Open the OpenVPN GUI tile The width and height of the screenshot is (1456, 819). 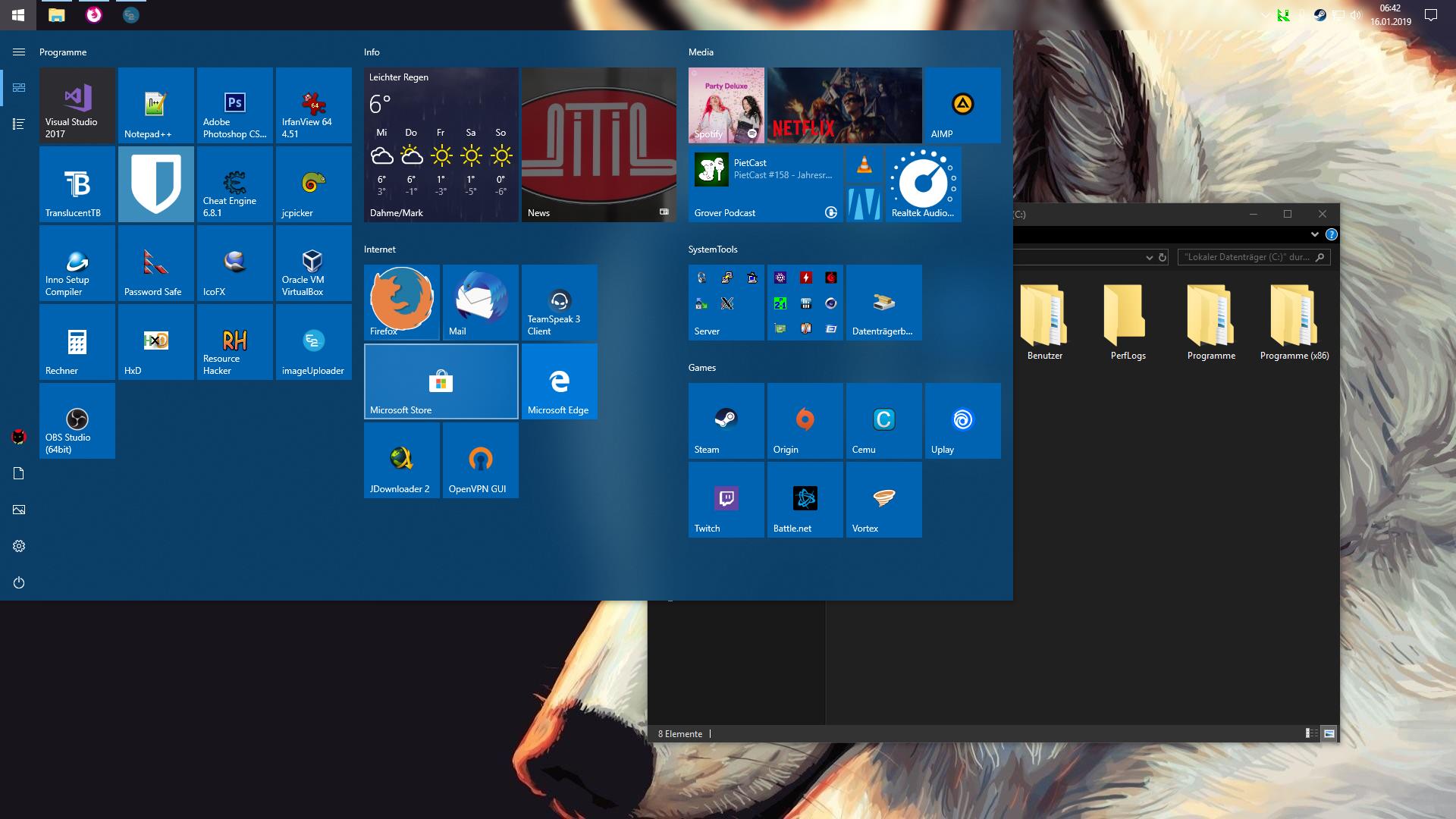tap(481, 460)
